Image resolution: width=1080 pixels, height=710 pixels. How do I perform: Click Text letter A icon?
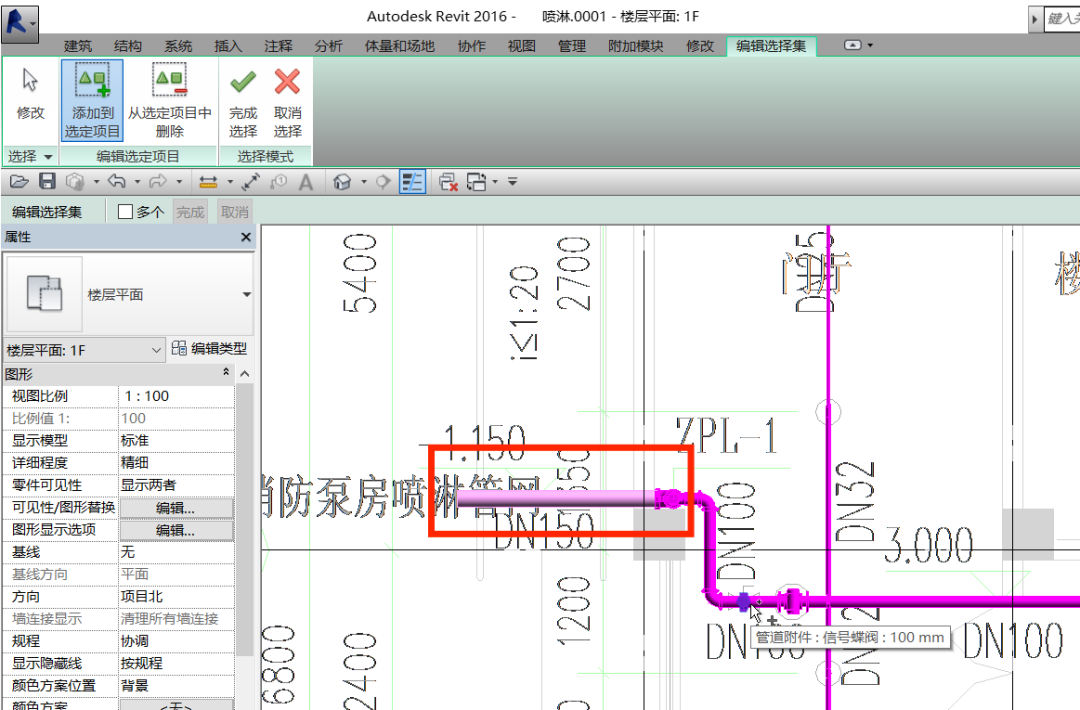click(306, 182)
